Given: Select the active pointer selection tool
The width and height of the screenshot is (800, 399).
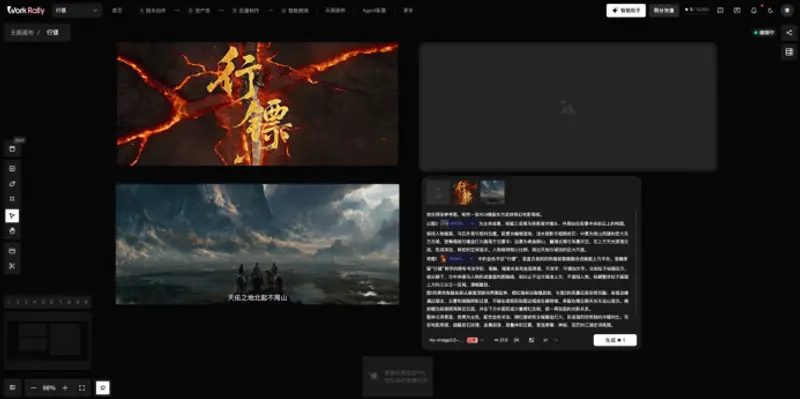Looking at the screenshot, I should pyautogui.click(x=12, y=215).
